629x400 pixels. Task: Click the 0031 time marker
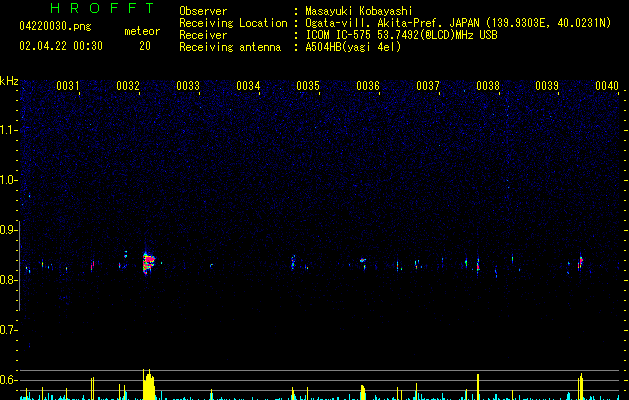pyautogui.click(x=67, y=86)
